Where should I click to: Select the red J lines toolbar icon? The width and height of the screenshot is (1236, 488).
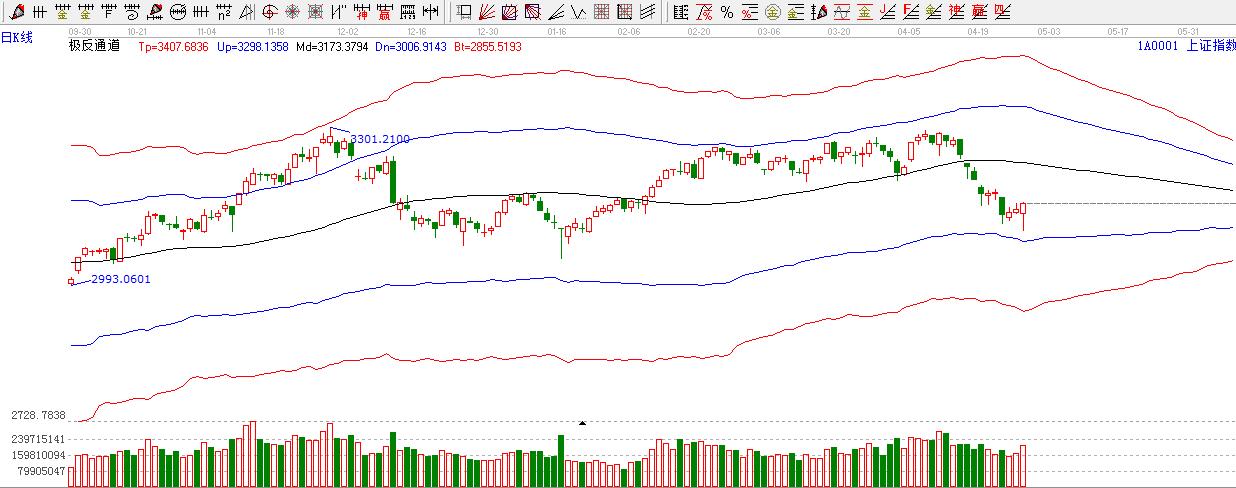(x=884, y=12)
